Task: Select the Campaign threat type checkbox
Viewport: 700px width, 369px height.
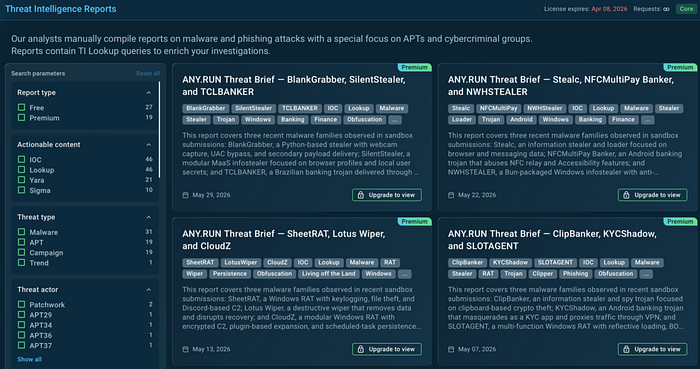Action: (x=21, y=253)
